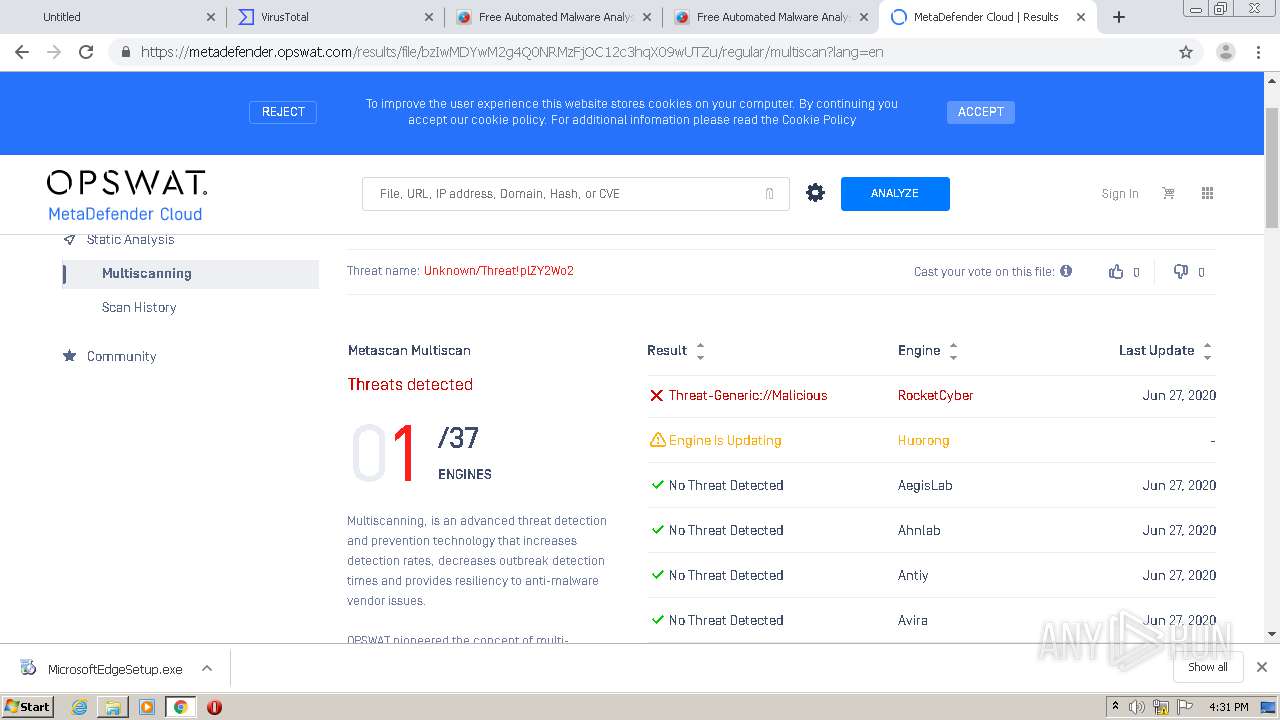Click the page vertical scrollbar
This screenshot has width=1280, height=720.
(x=1272, y=168)
